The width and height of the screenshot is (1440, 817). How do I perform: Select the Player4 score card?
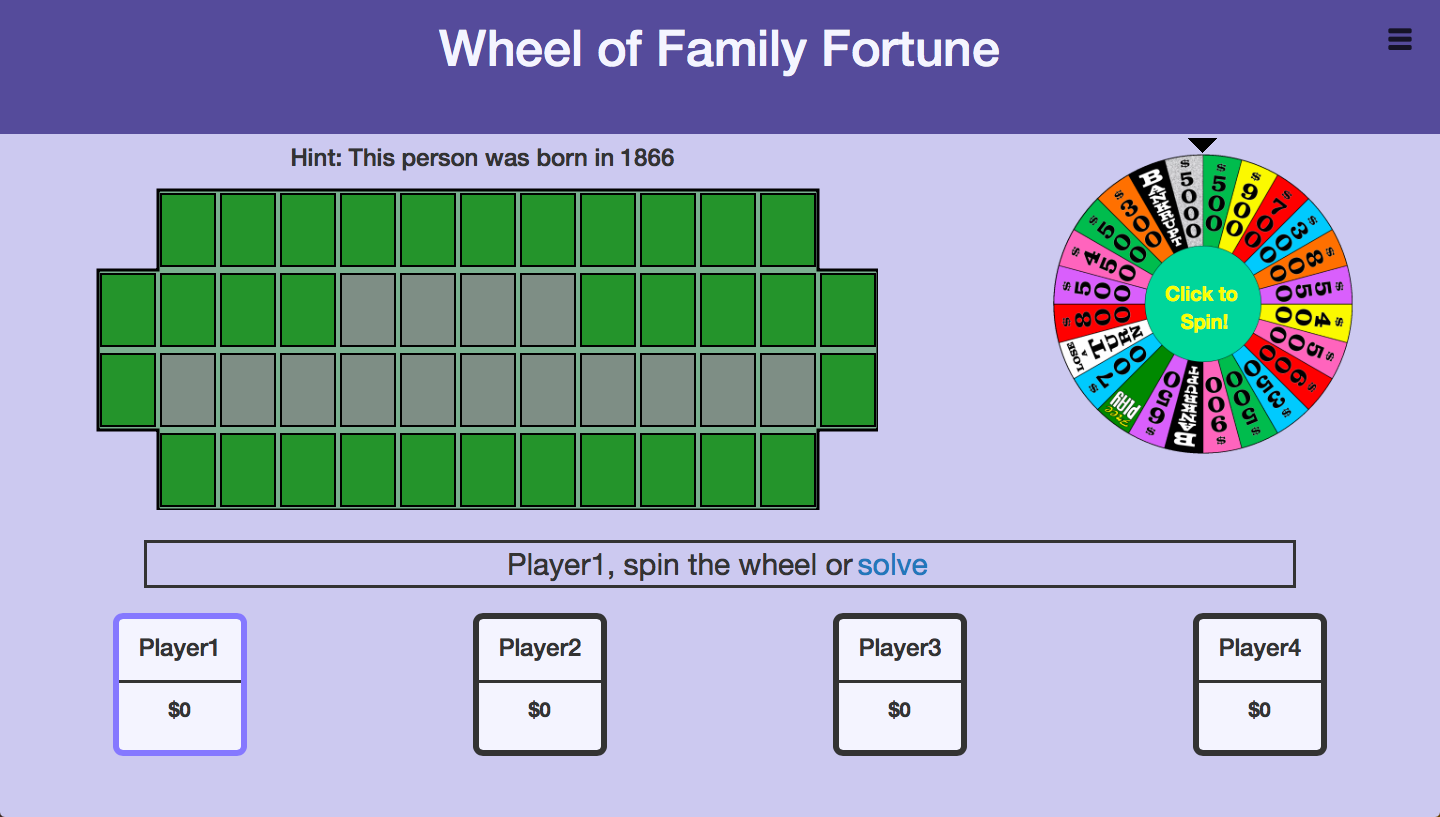1260,684
